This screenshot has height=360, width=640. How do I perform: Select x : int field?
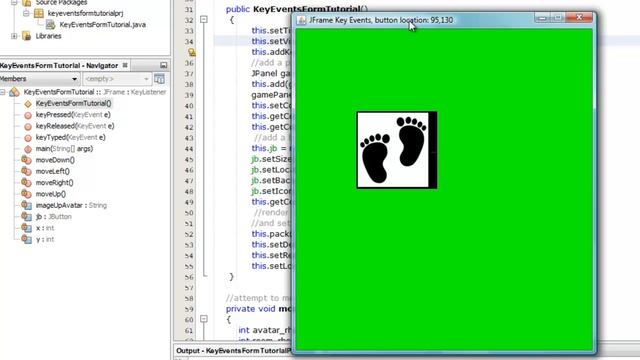[45, 228]
